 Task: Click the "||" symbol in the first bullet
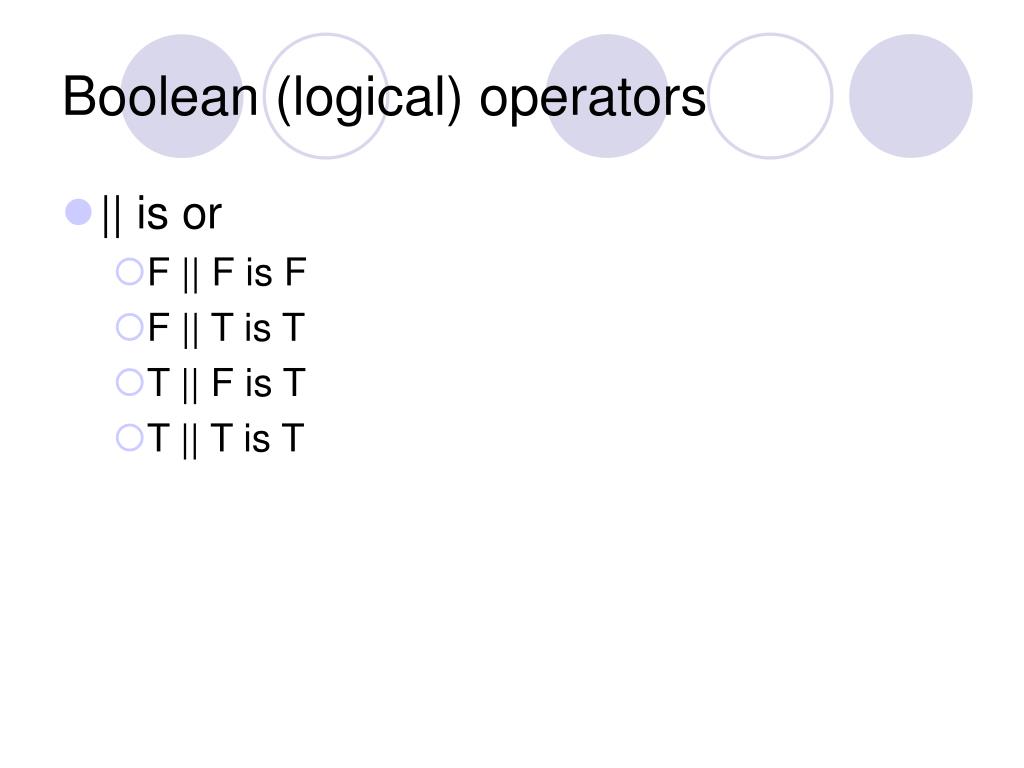click(111, 216)
